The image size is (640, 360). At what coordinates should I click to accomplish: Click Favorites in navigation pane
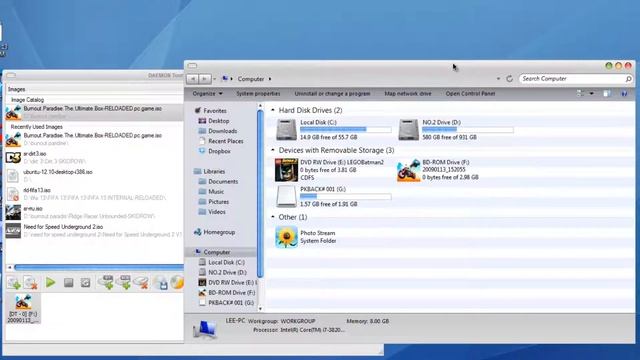pyautogui.click(x=215, y=111)
